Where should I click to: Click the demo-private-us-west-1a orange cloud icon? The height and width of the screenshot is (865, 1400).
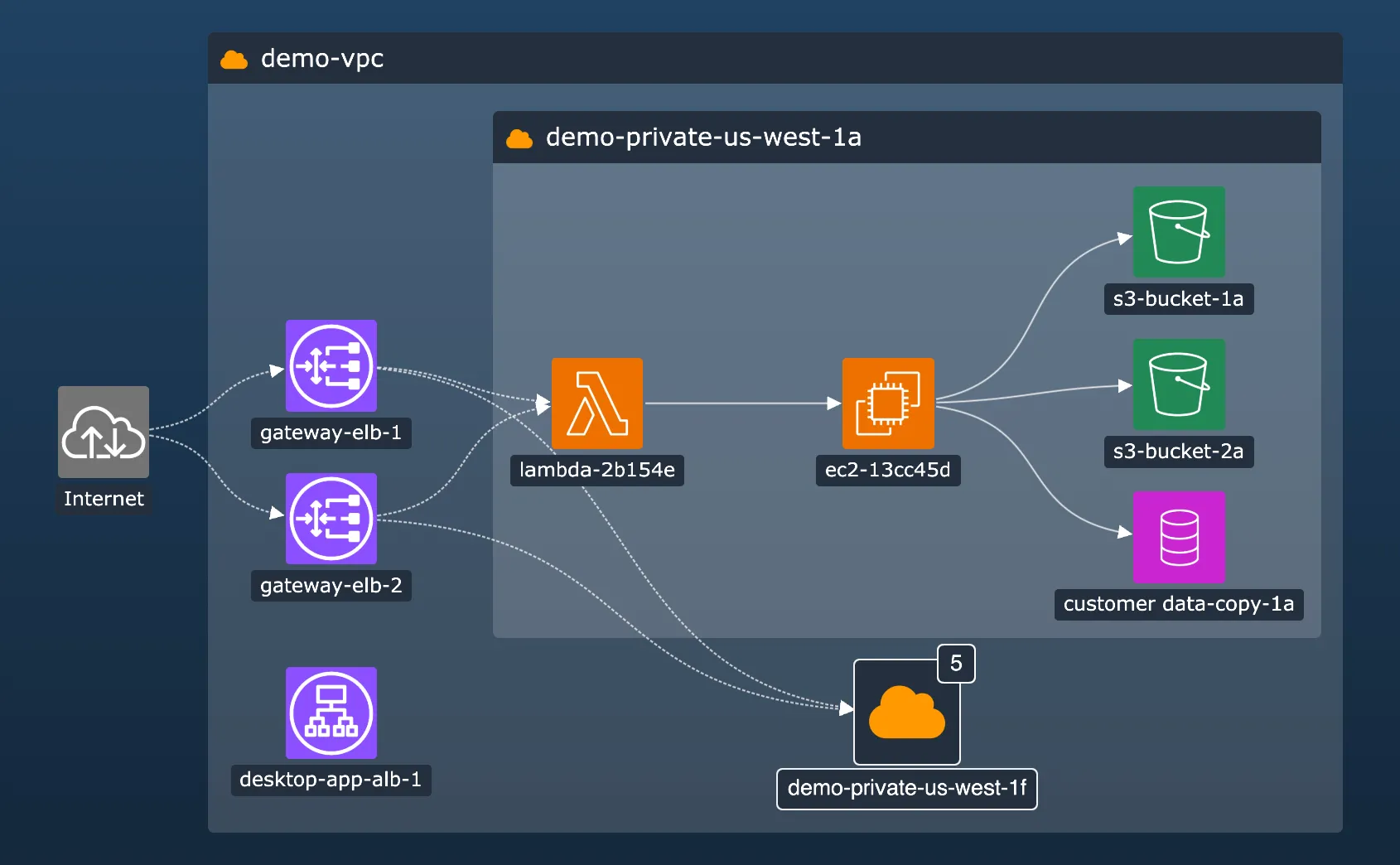click(519, 138)
